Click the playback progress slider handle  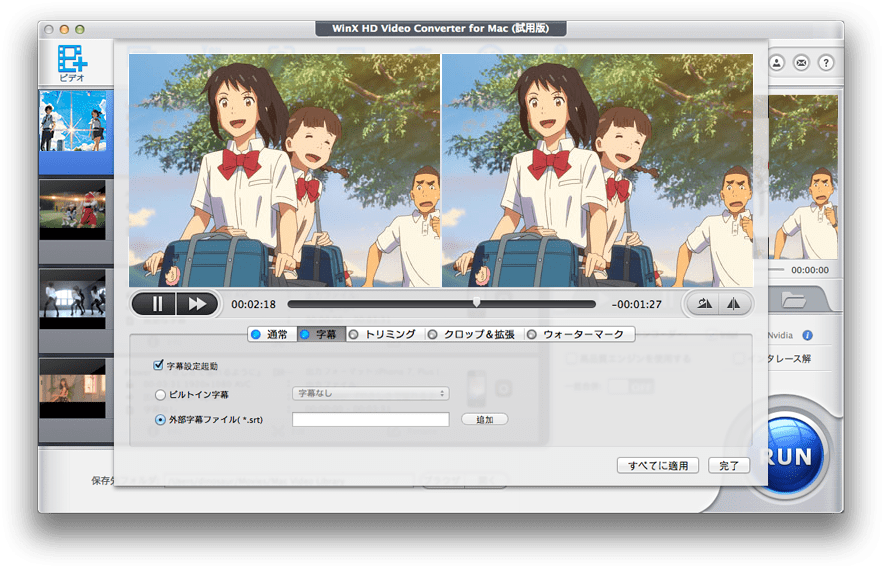(476, 302)
